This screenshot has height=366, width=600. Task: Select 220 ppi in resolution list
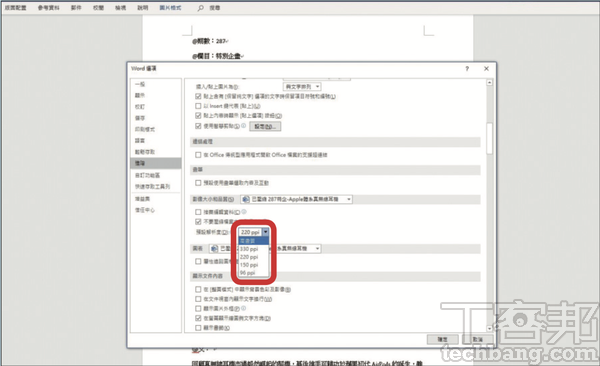(253, 257)
